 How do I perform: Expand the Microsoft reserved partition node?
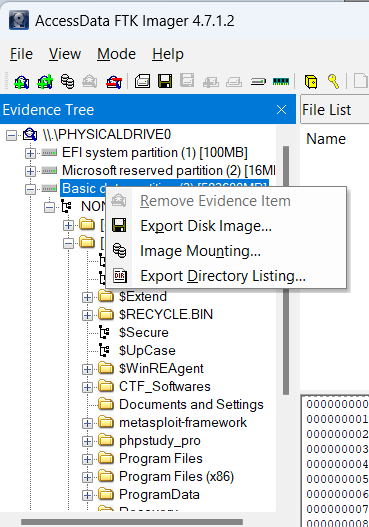[x=30, y=171]
